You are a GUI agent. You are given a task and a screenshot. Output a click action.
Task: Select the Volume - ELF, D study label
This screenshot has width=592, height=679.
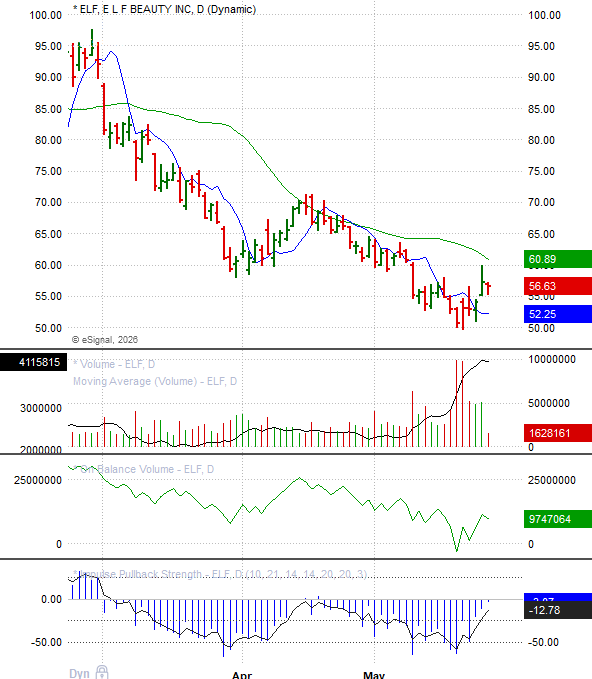tap(114, 364)
